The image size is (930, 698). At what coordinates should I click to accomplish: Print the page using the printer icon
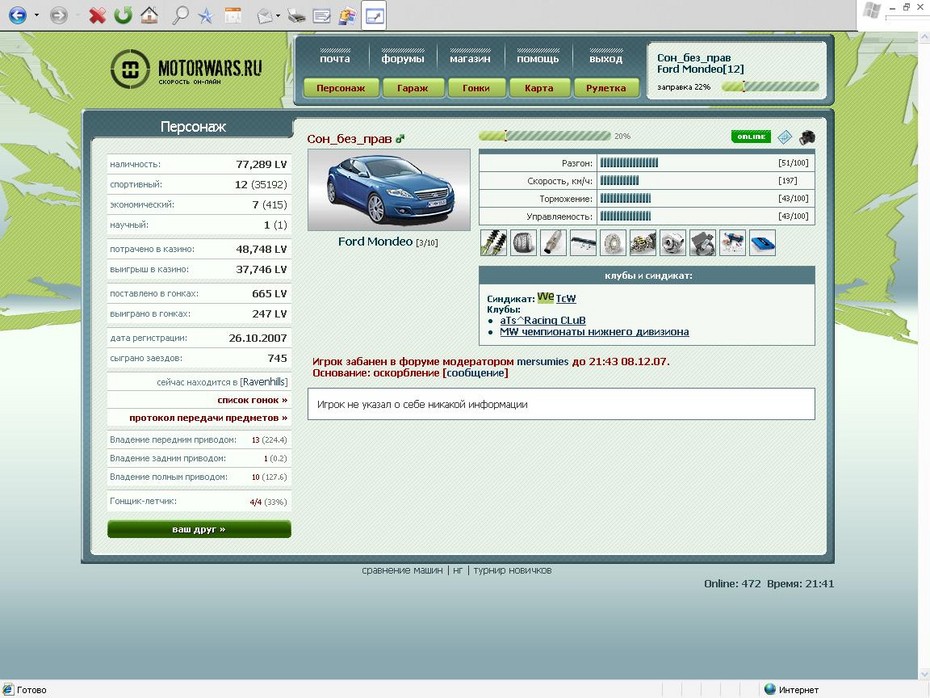(x=296, y=16)
